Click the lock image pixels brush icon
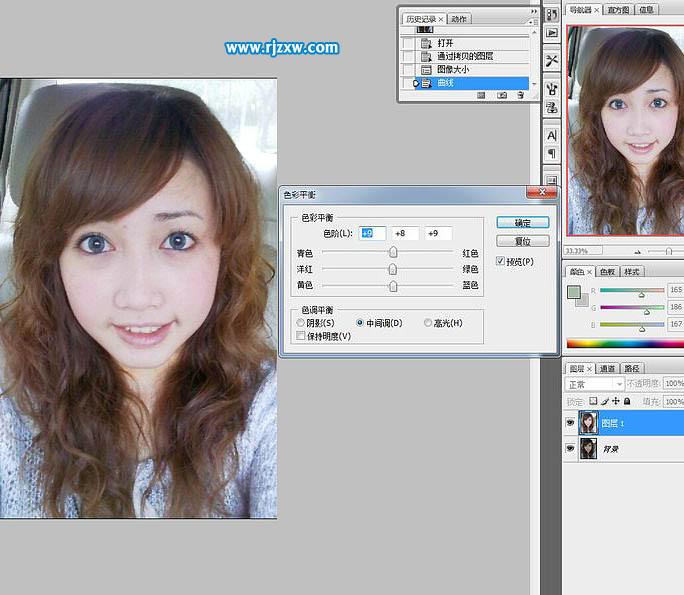Viewport: 684px width, 595px height. (603, 401)
